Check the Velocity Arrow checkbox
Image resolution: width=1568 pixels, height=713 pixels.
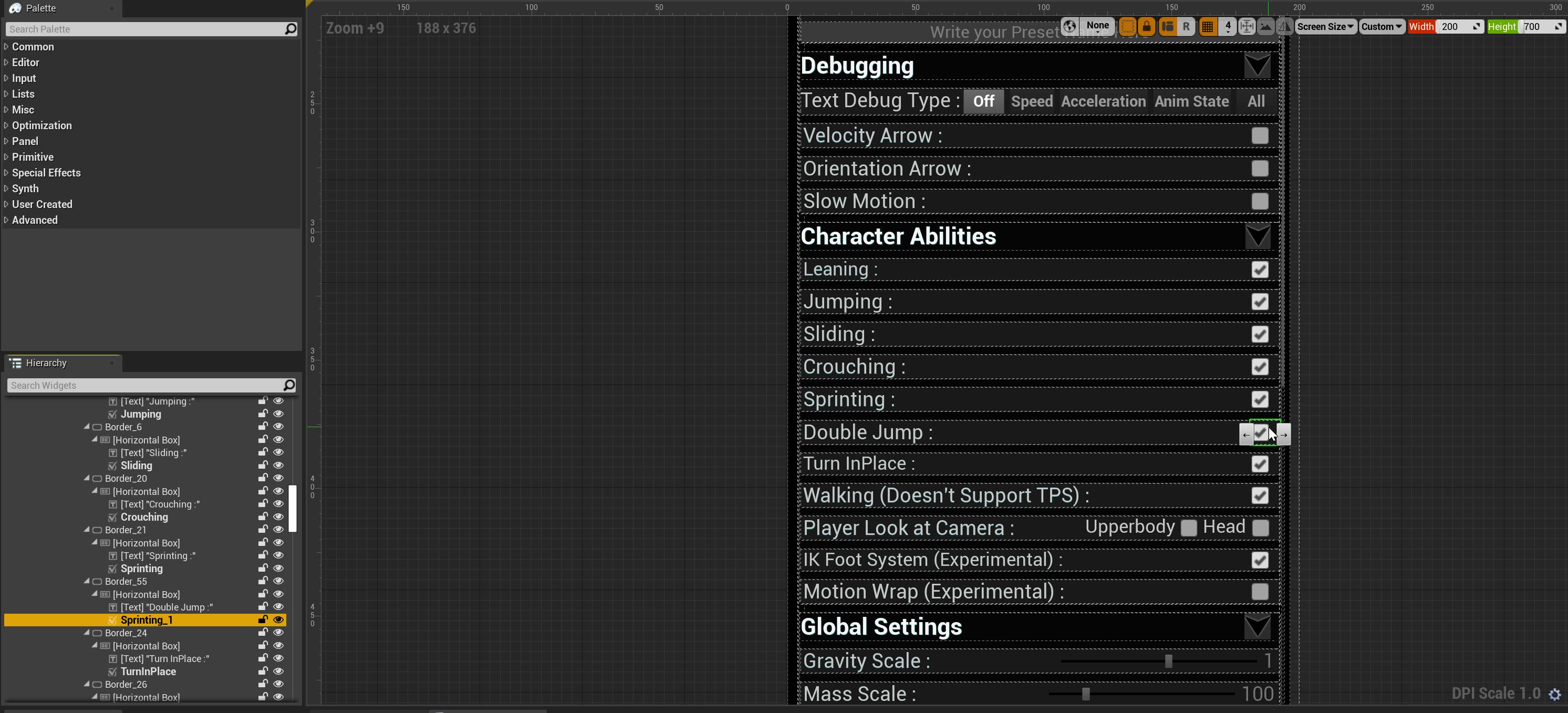coord(1260,136)
